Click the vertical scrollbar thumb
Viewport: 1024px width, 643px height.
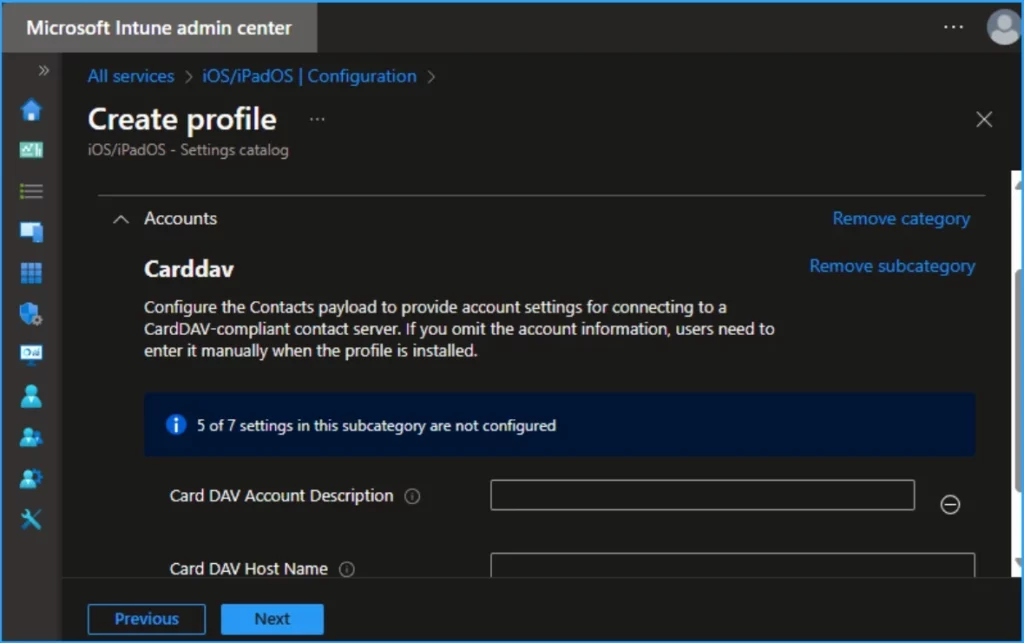pos(1017,381)
